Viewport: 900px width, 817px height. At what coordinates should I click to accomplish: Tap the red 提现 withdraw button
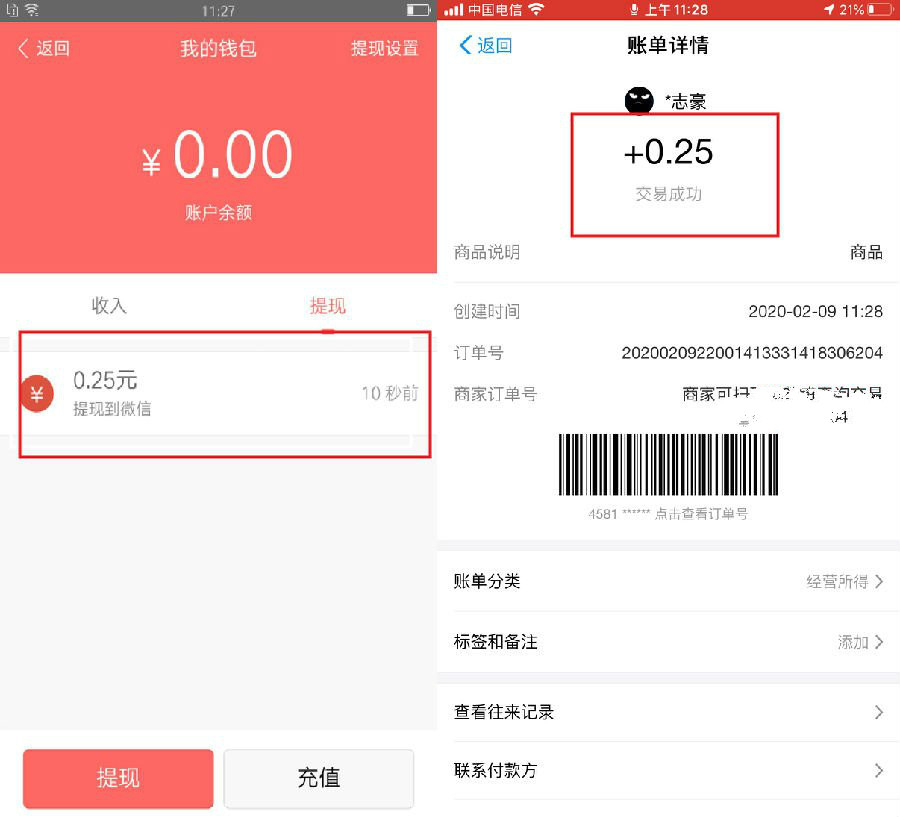tap(118, 778)
